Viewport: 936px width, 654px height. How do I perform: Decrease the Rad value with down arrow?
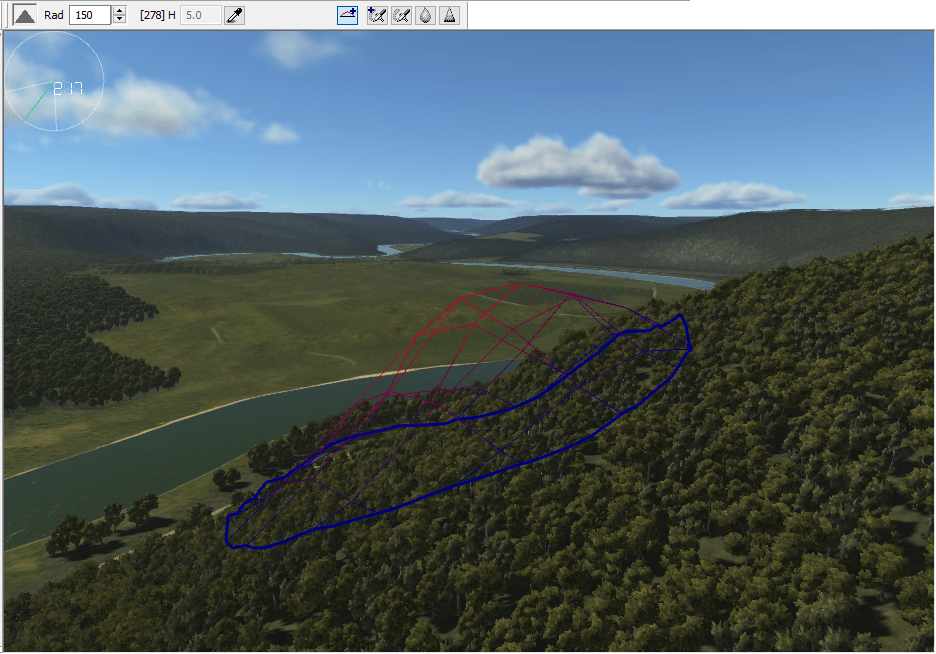120,20
